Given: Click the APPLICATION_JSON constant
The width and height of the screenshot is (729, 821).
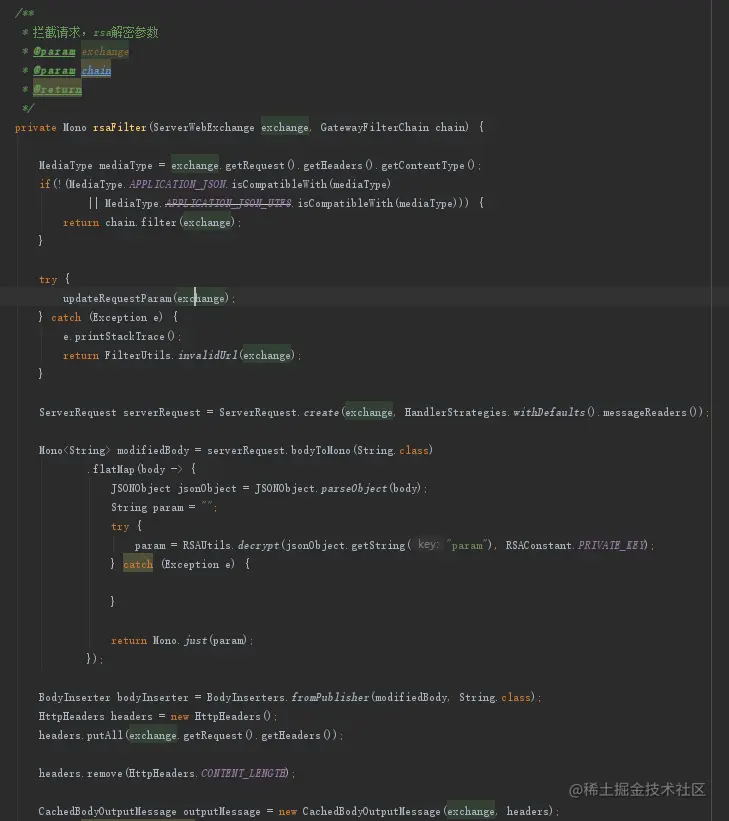Looking at the screenshot, I should pyautogui.click(x=178, y=184).
